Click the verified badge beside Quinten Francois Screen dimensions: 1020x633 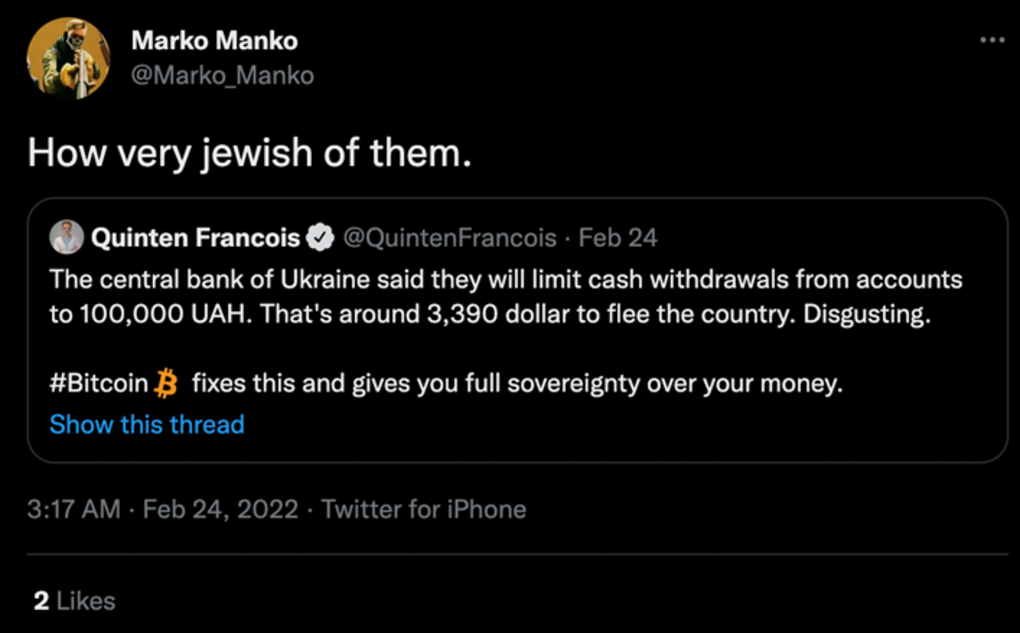pyautogui.click(x=319, y=238)
